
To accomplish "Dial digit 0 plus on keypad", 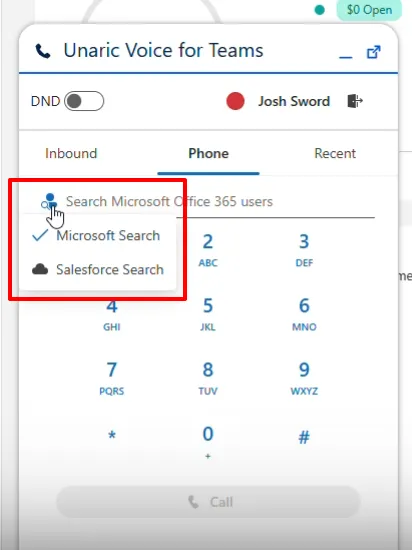I will 208,442.
